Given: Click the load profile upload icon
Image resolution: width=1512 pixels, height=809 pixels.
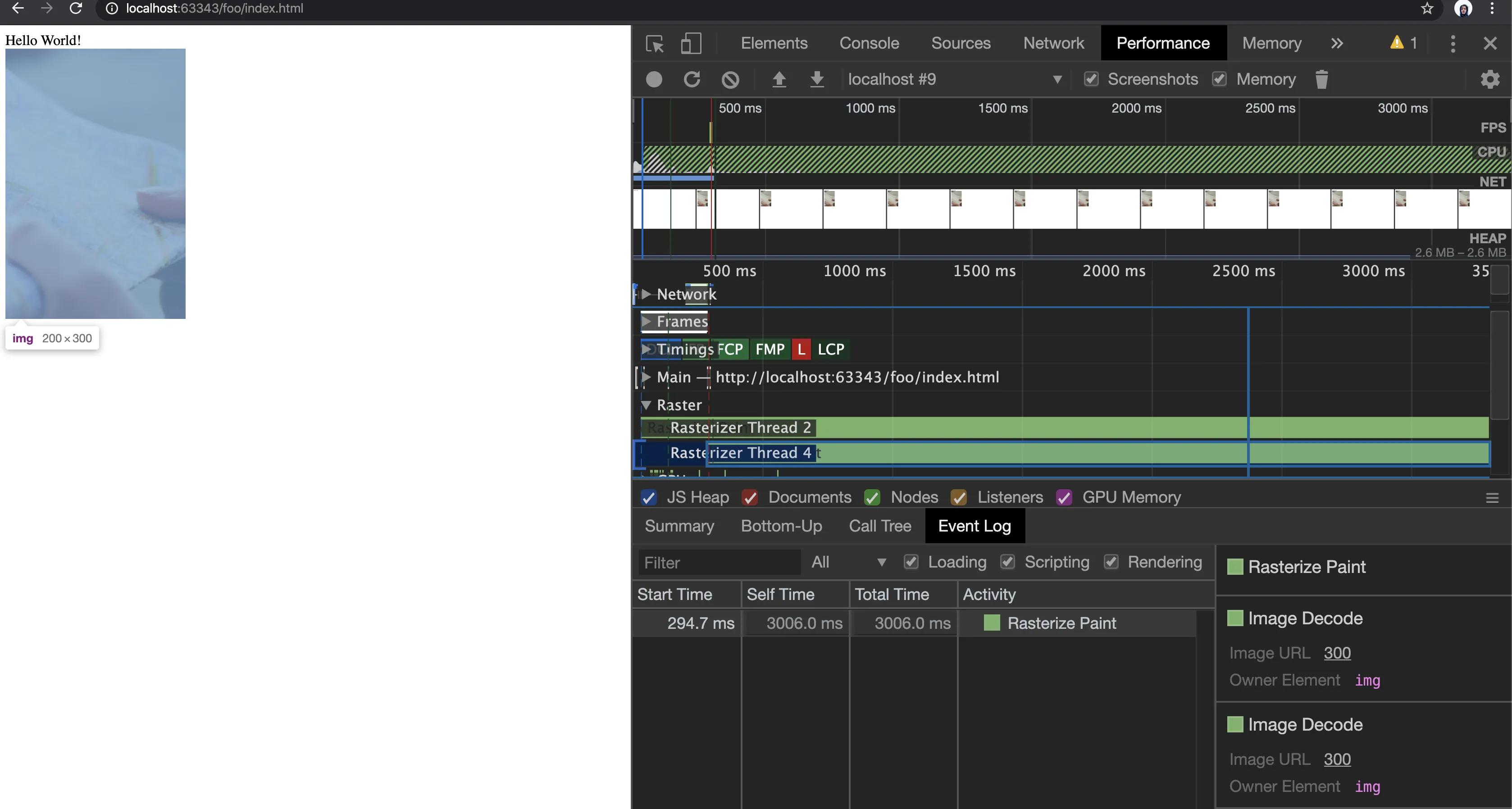Looking at the screenshot, I should [x=779, y=79].
